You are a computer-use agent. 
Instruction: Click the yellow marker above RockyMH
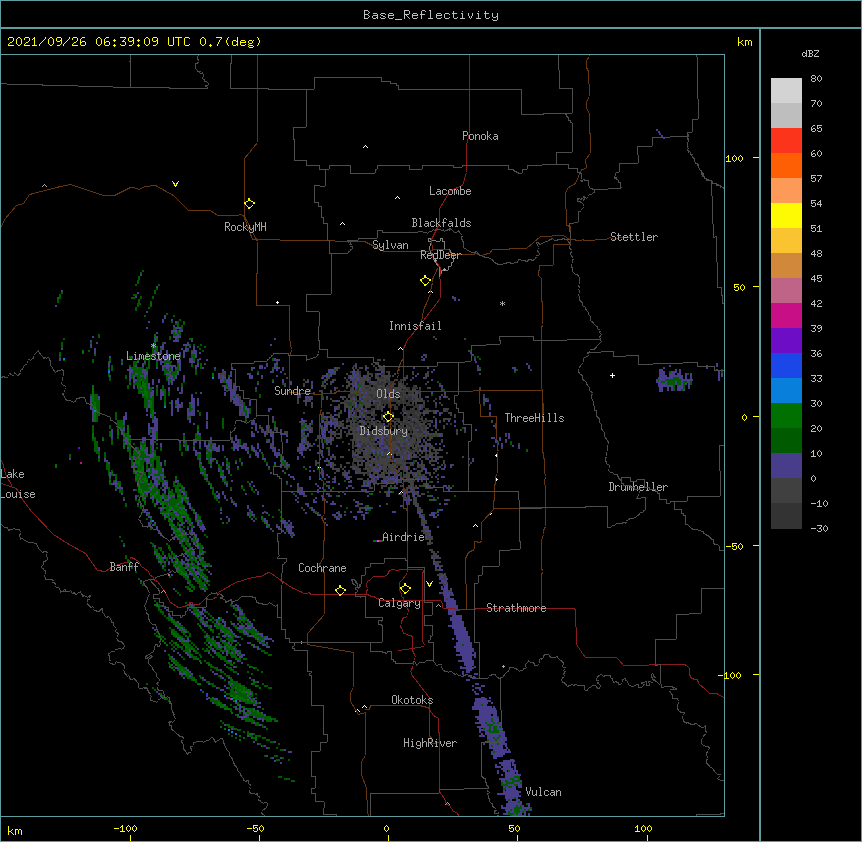pos(249,204)
